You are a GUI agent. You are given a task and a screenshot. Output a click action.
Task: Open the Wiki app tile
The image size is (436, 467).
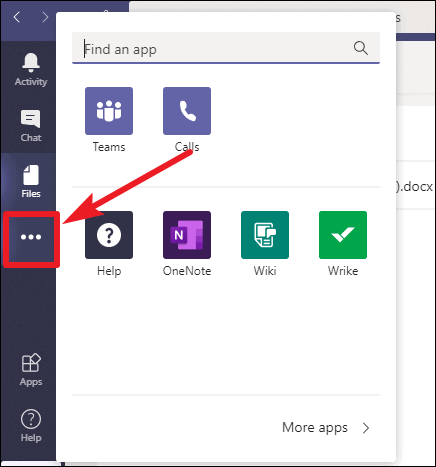point(265,235)
